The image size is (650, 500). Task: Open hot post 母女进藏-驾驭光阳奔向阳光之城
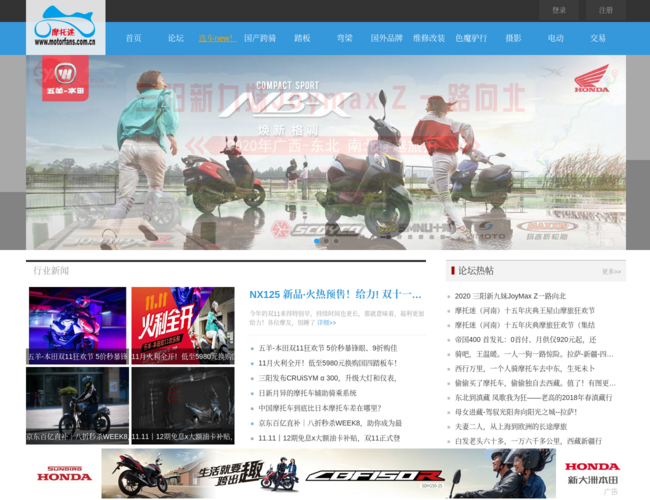pyautogui.click(x=516, y=412)
